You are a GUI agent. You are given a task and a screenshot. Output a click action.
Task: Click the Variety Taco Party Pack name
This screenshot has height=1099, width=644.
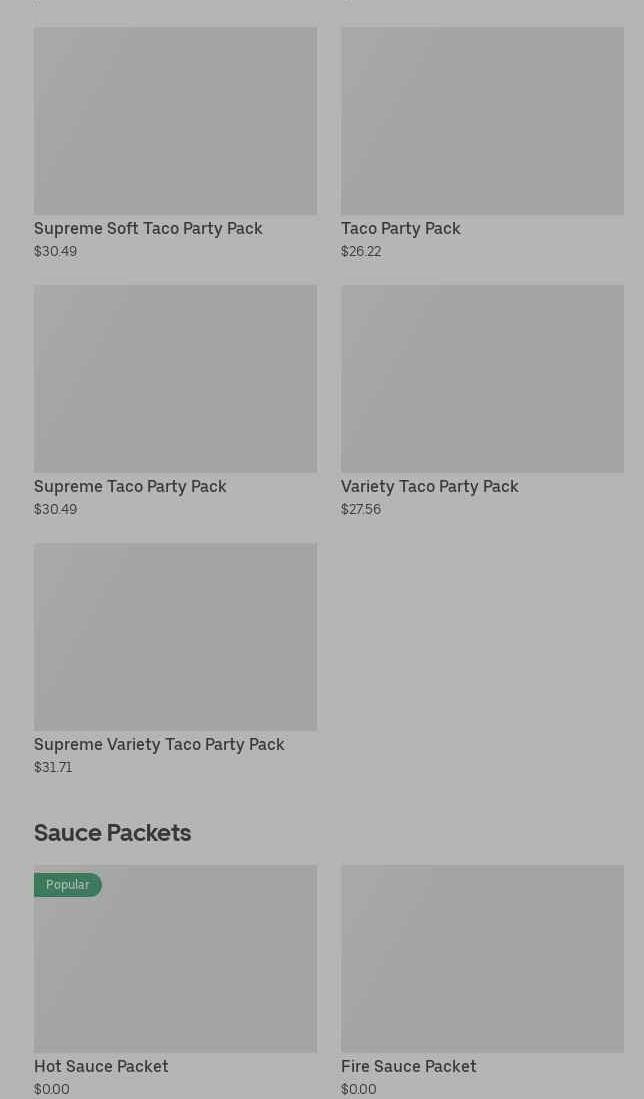(429, 487)
